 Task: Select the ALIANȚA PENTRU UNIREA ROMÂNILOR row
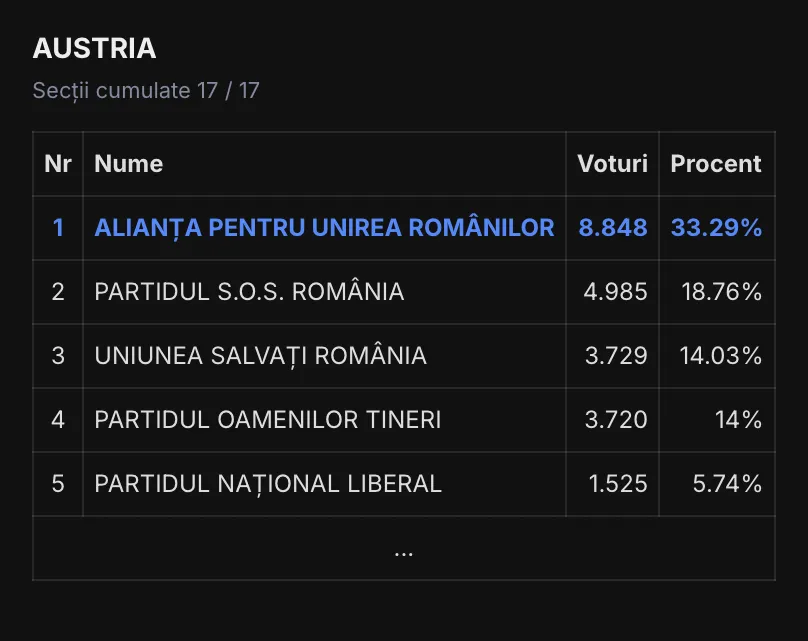tap(403, 228)
